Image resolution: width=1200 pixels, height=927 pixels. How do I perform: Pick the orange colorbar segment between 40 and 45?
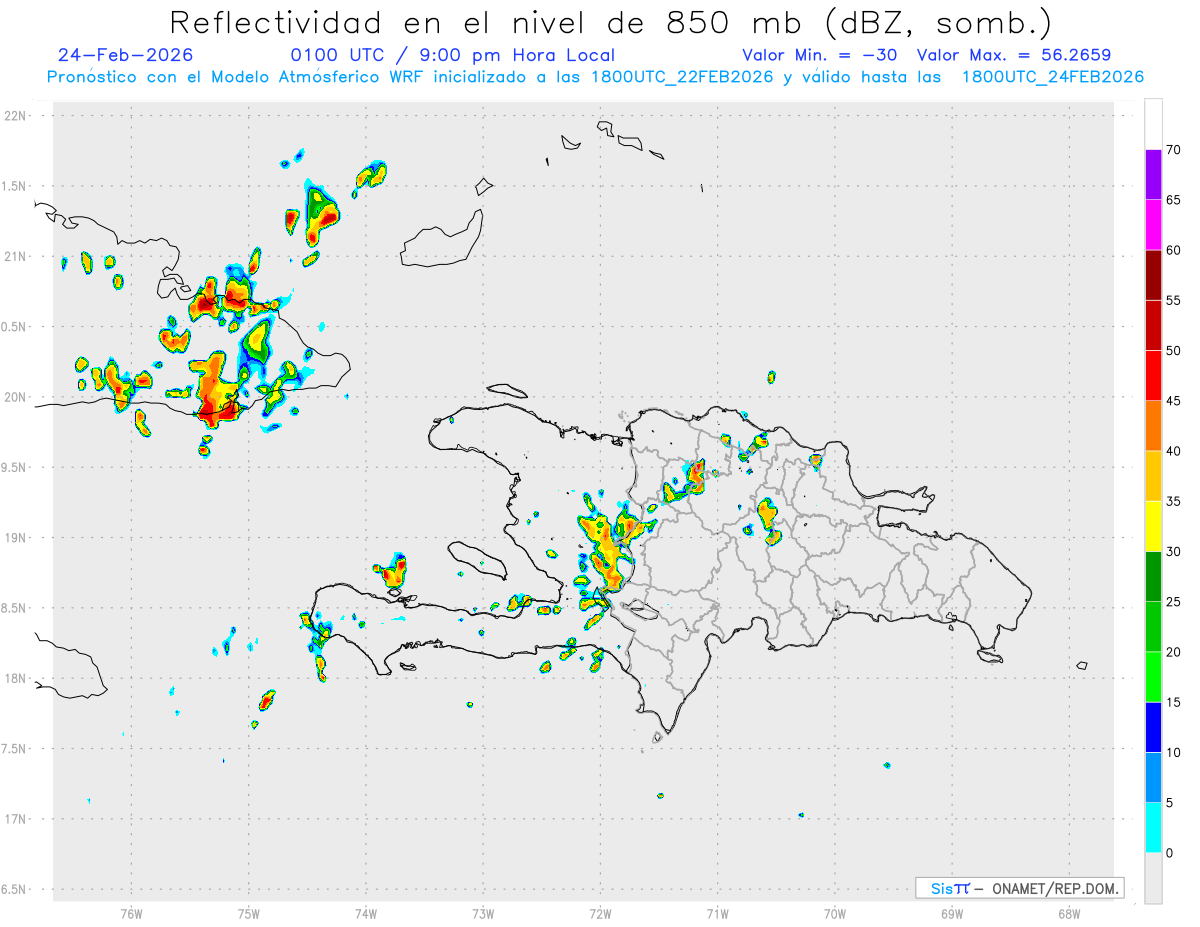[x=1153, y=425]
